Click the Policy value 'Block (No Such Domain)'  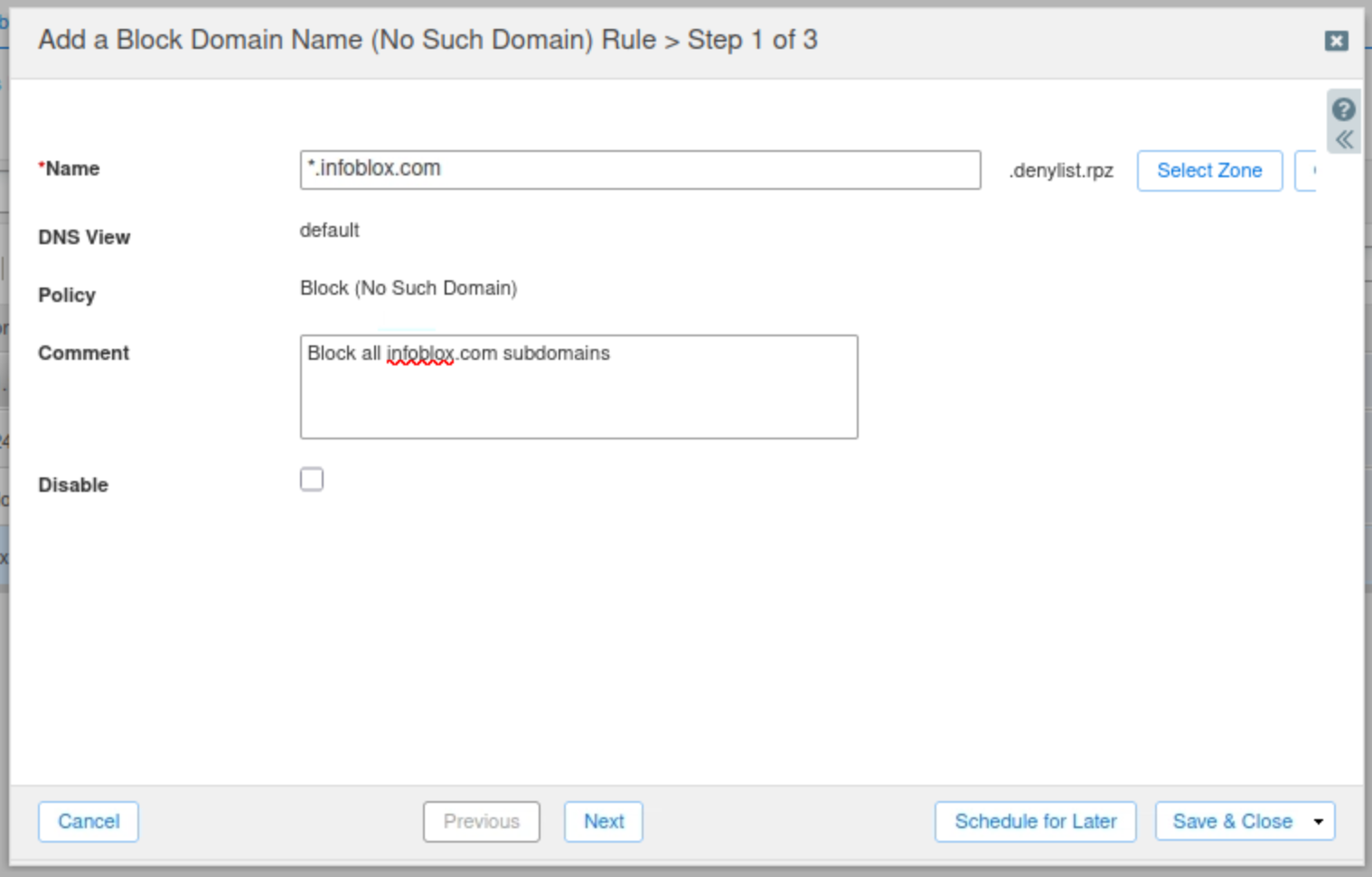pos(409,288)
